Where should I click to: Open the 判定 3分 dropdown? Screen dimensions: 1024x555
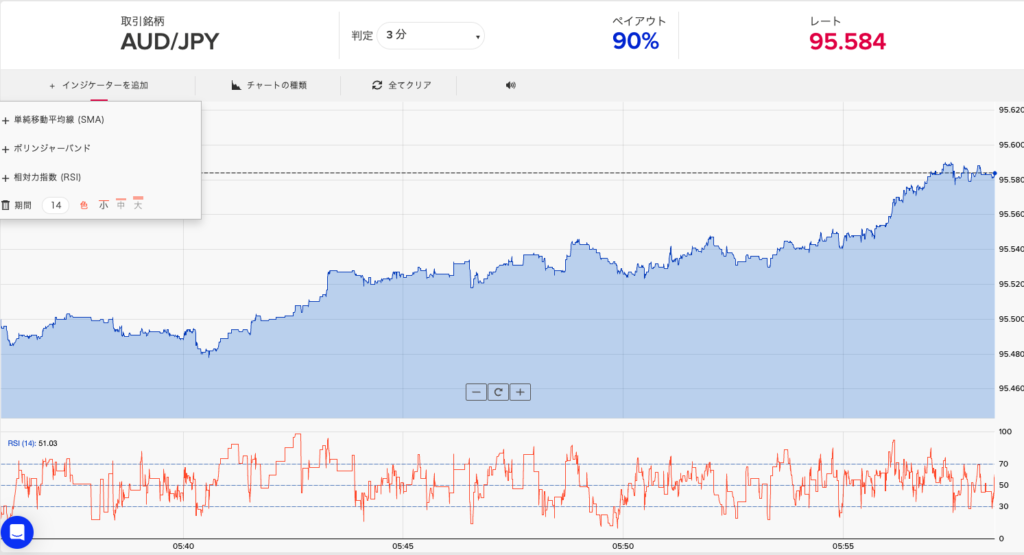[431, 35]
